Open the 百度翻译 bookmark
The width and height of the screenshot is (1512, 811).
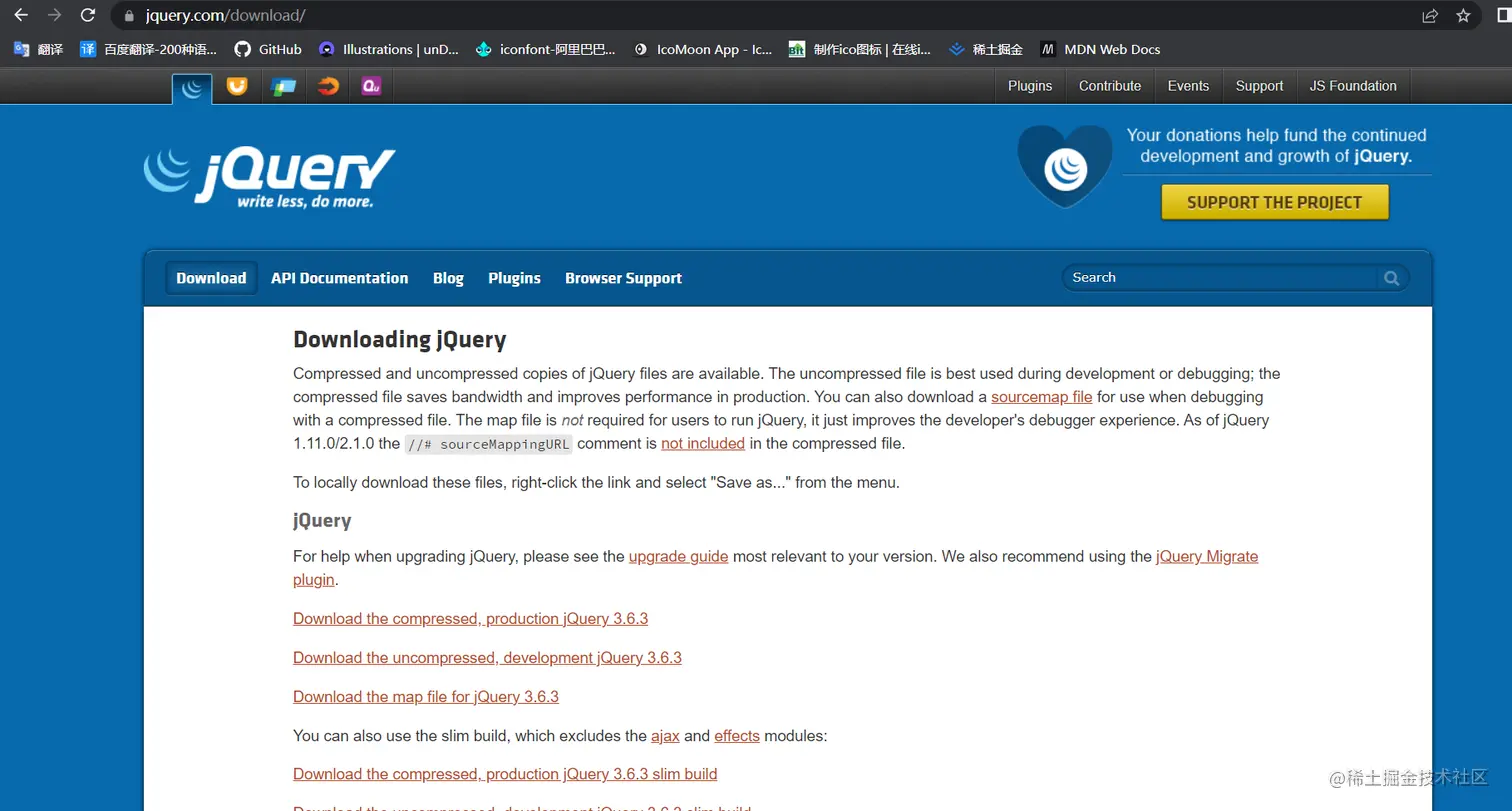click(x=148, y=49)
